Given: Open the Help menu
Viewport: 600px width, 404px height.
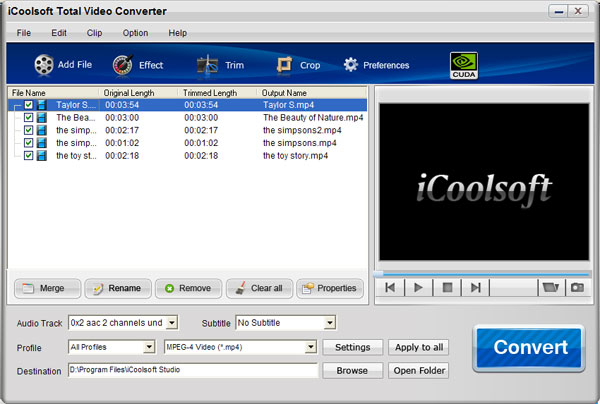Looking at the screenshot, I should (x=178, y=33).
